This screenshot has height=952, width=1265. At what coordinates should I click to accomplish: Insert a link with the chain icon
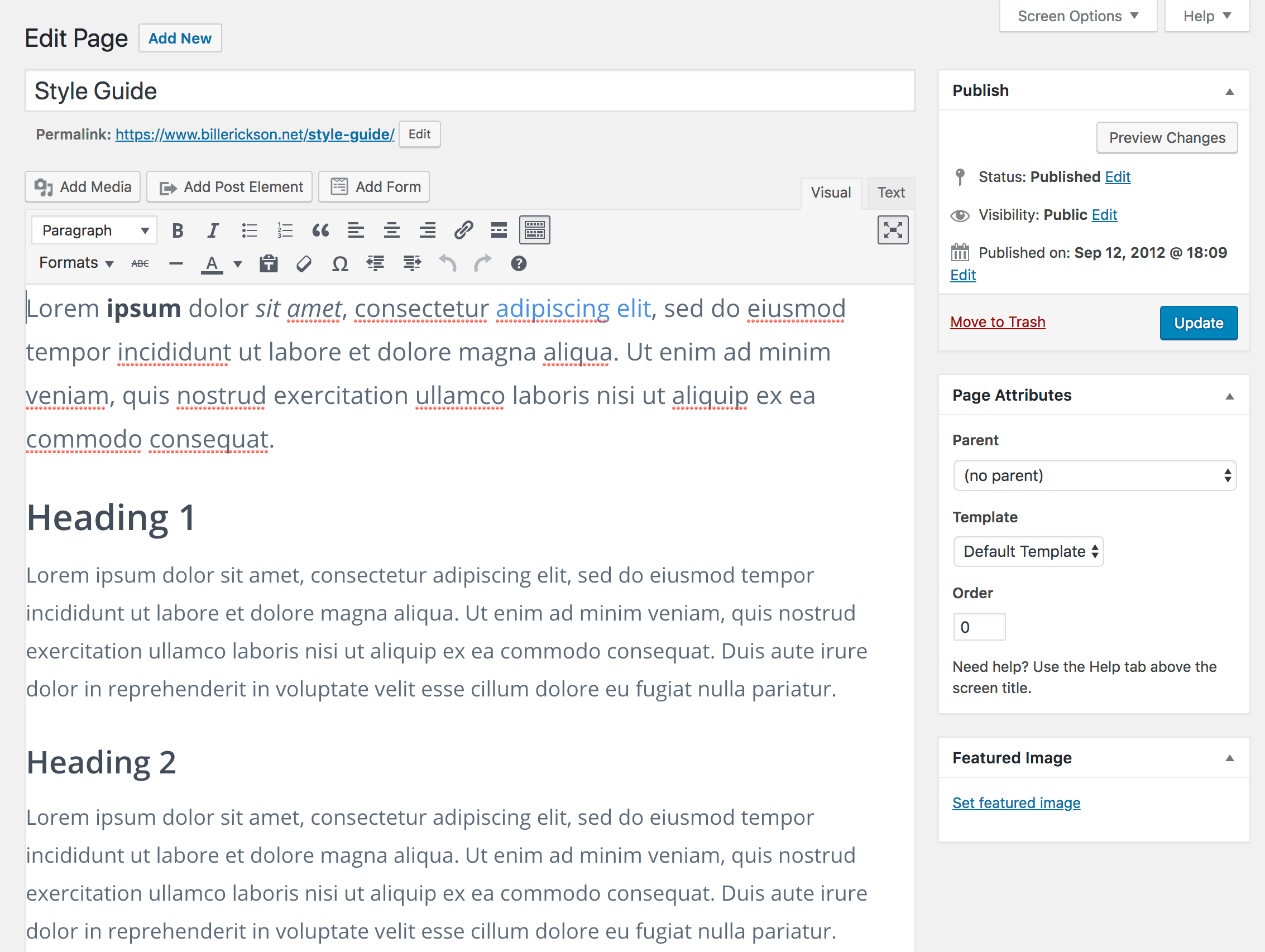point(463,230)
